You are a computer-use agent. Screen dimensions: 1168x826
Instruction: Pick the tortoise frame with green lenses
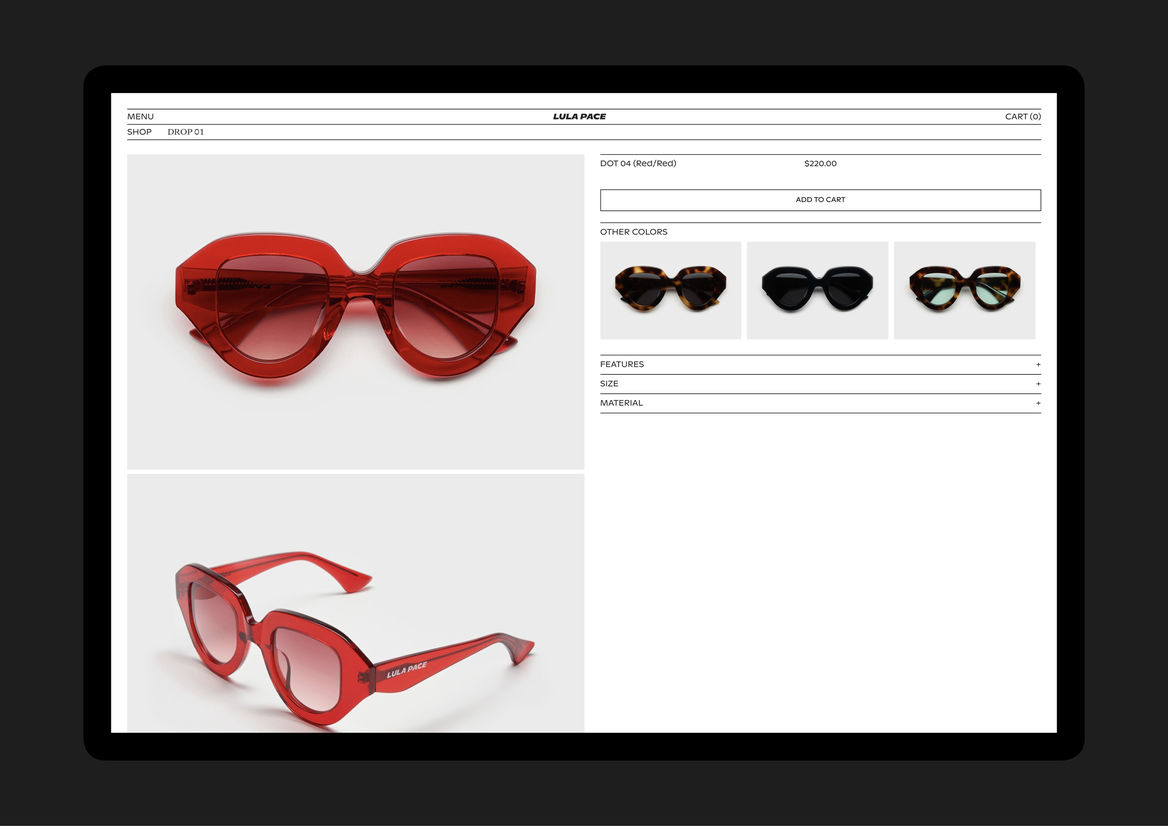964,290
